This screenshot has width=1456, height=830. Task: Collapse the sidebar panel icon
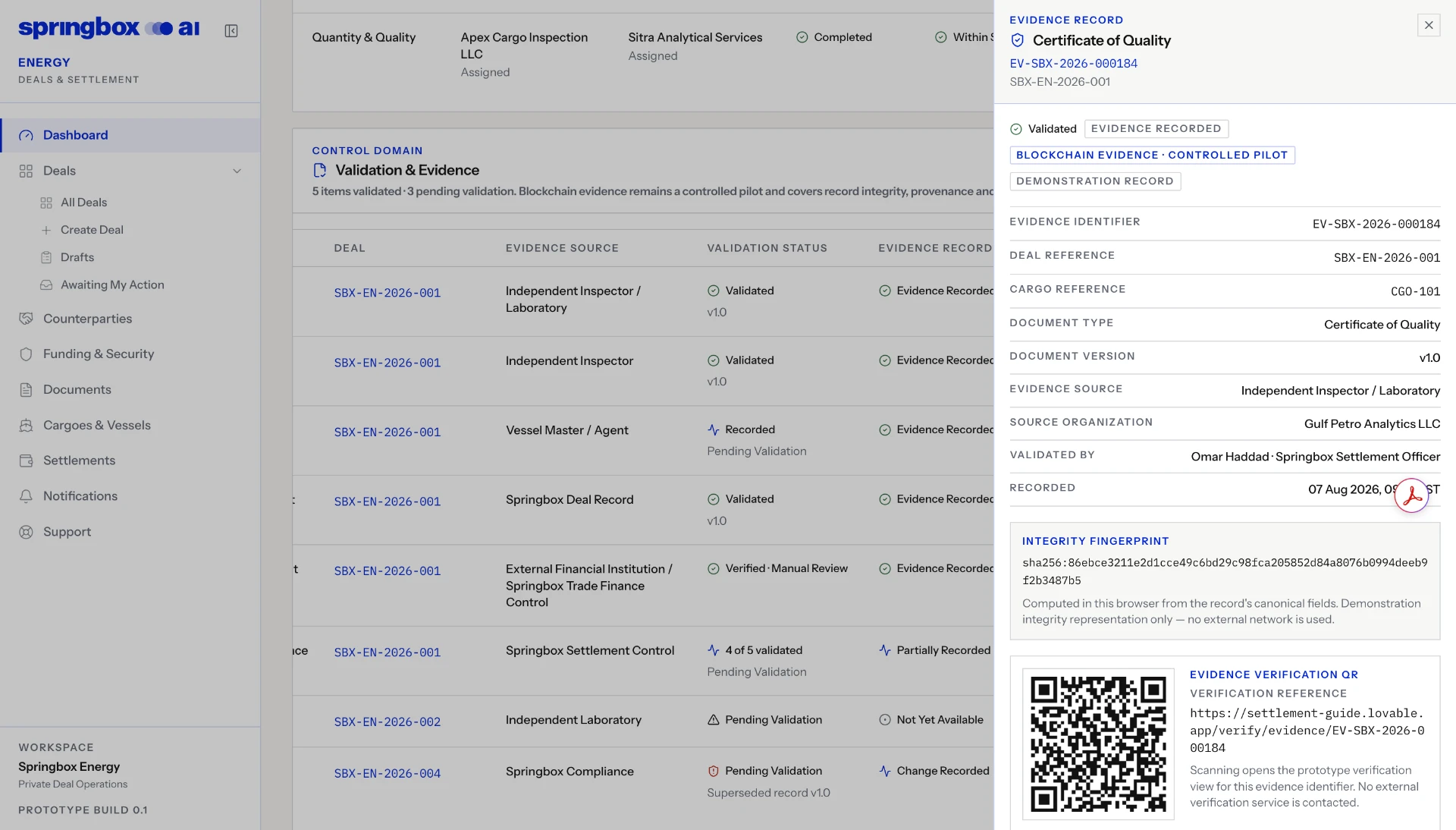click(231, 31)
